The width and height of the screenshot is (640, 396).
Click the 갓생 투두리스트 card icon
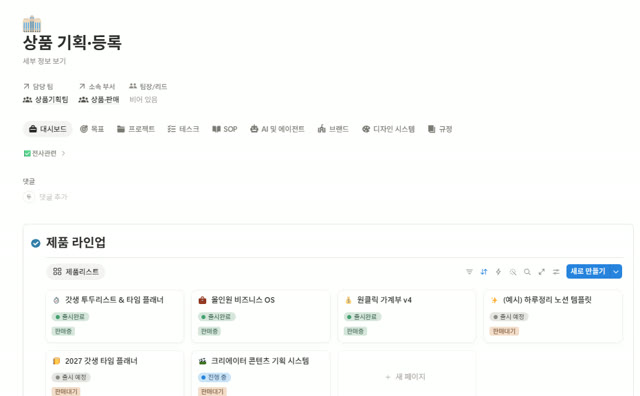(56, 300)
